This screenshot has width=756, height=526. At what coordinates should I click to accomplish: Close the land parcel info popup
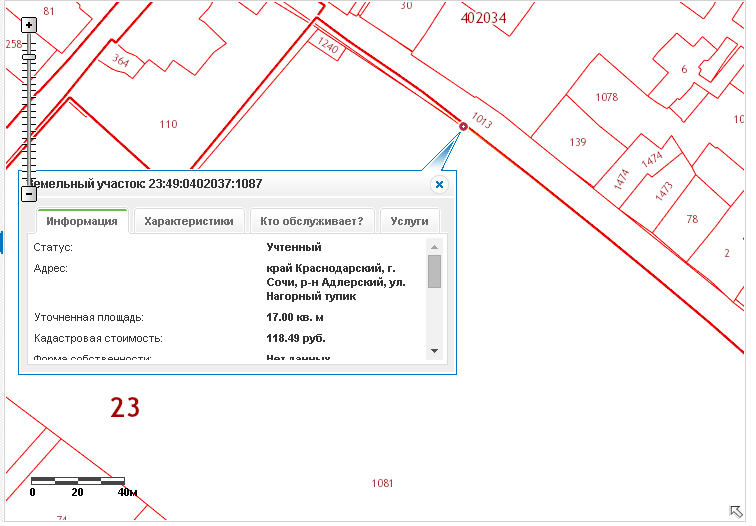pos(438,185)
